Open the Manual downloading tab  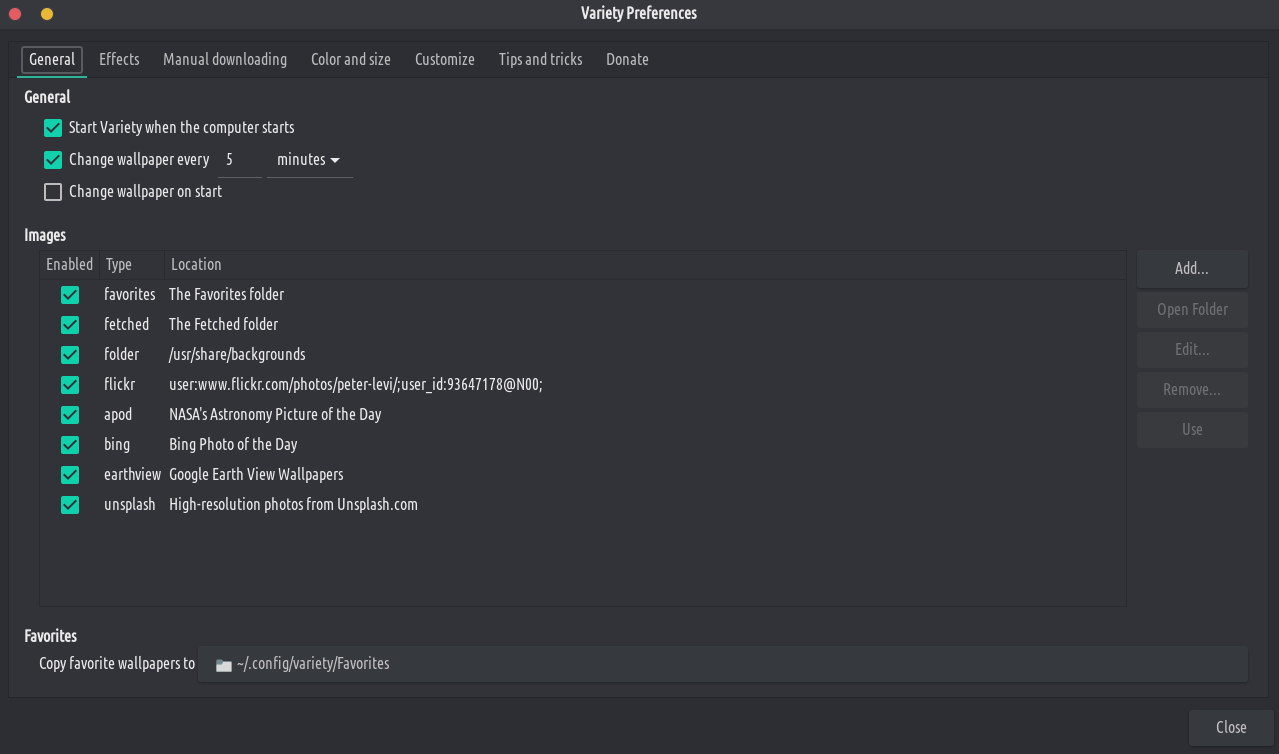point(225,60)
